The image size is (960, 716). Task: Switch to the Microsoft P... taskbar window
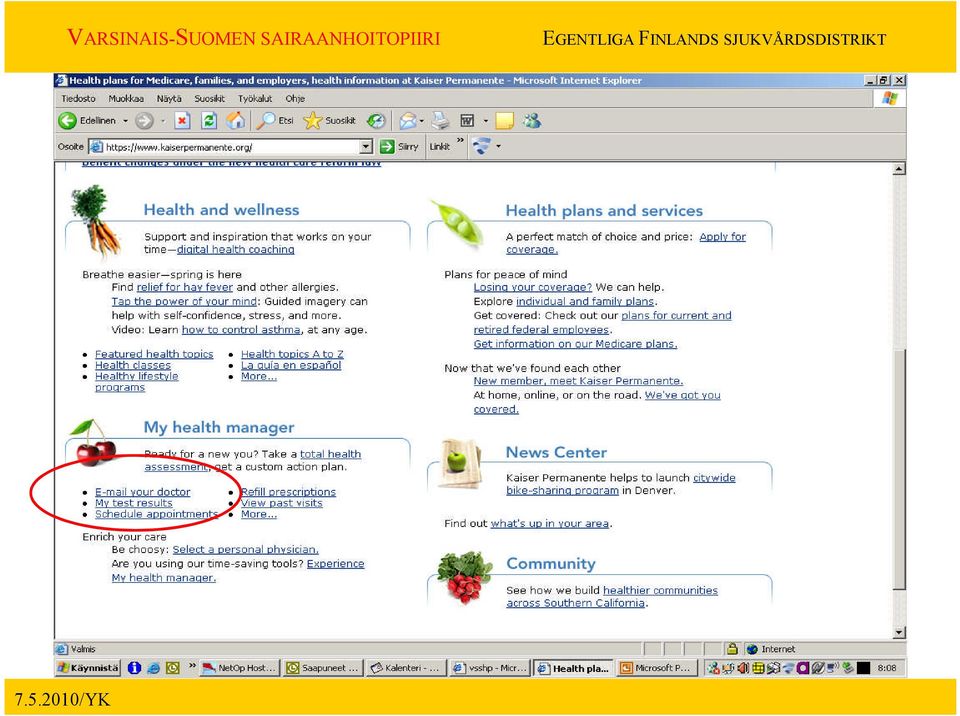click(x=656, y=668)
